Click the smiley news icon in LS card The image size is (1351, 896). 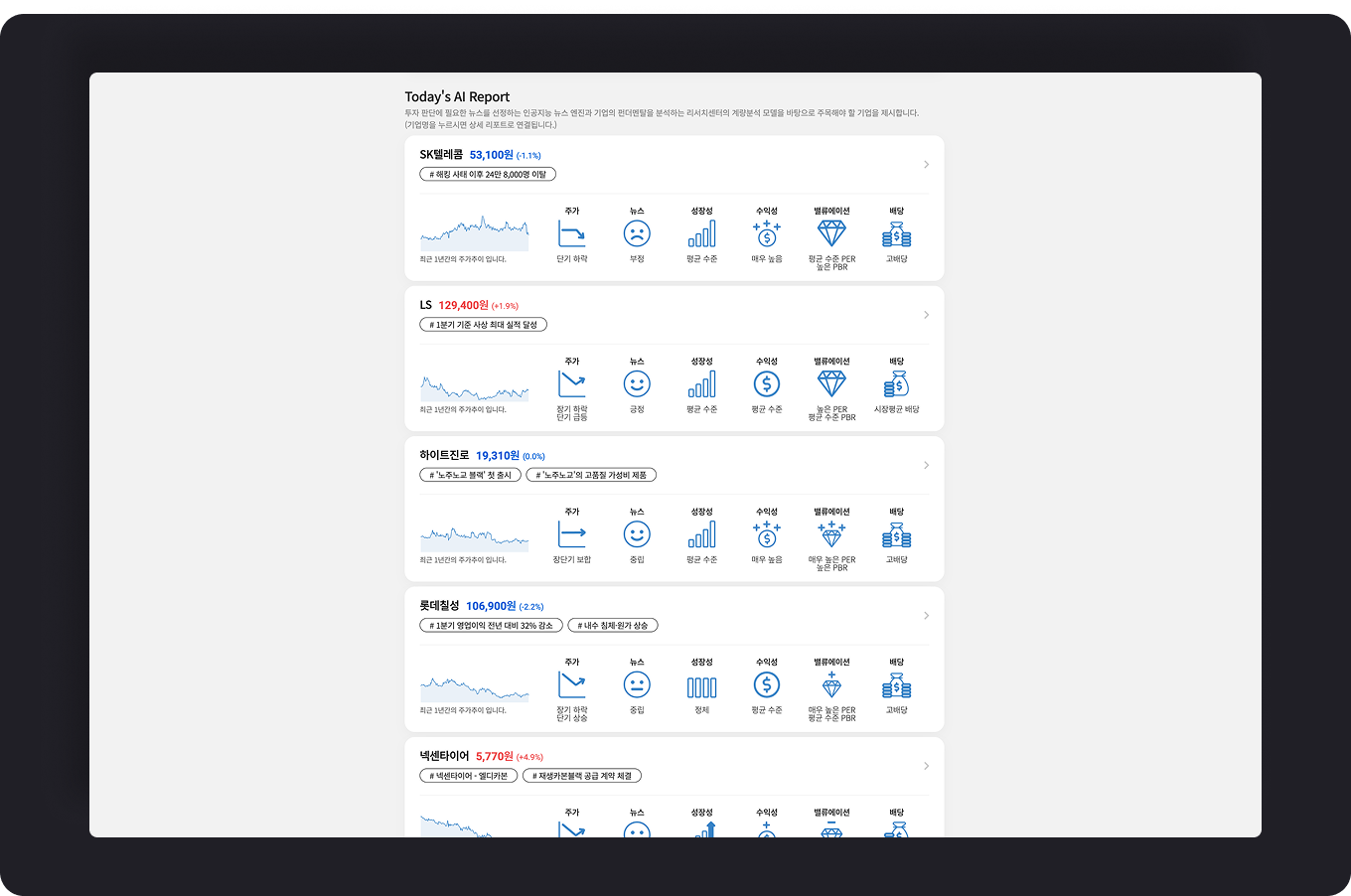tap(637, 384)
